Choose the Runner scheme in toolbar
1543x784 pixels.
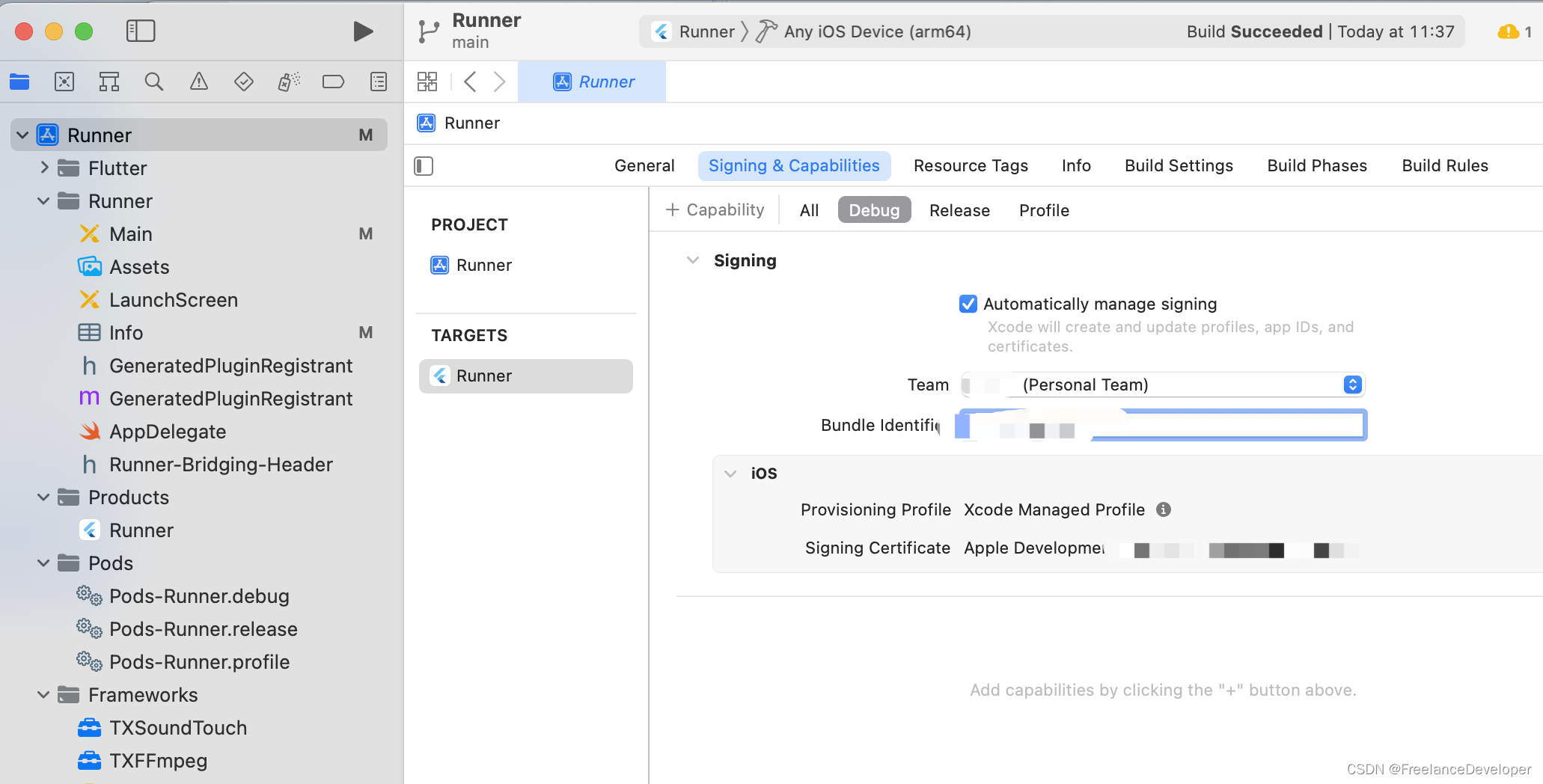pyautogui.click(x=694, y=31)
